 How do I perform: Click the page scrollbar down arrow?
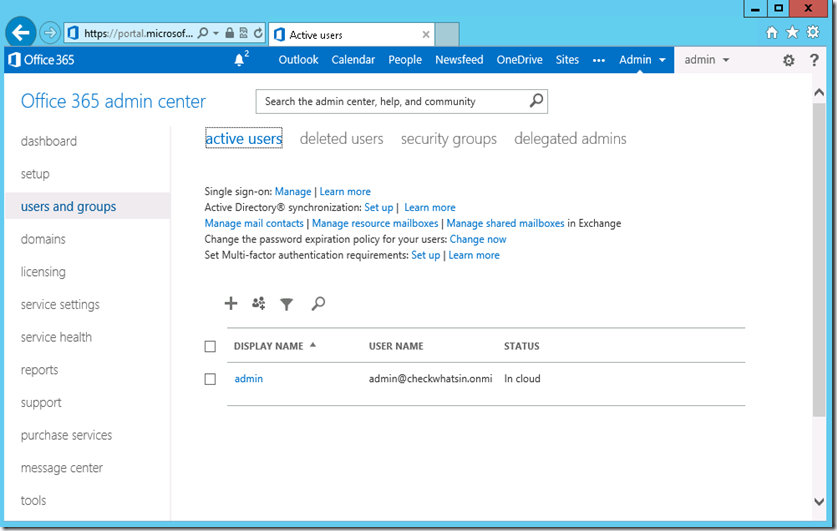click(819, 501)
